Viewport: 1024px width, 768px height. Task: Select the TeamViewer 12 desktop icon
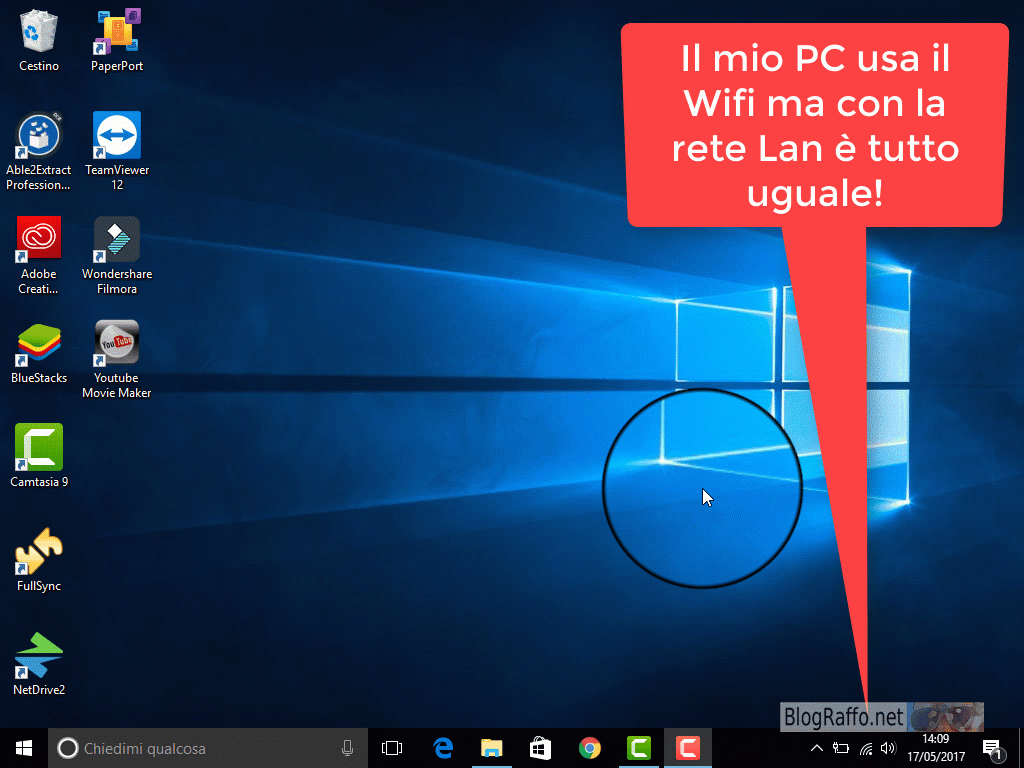[x=117, y=152]
